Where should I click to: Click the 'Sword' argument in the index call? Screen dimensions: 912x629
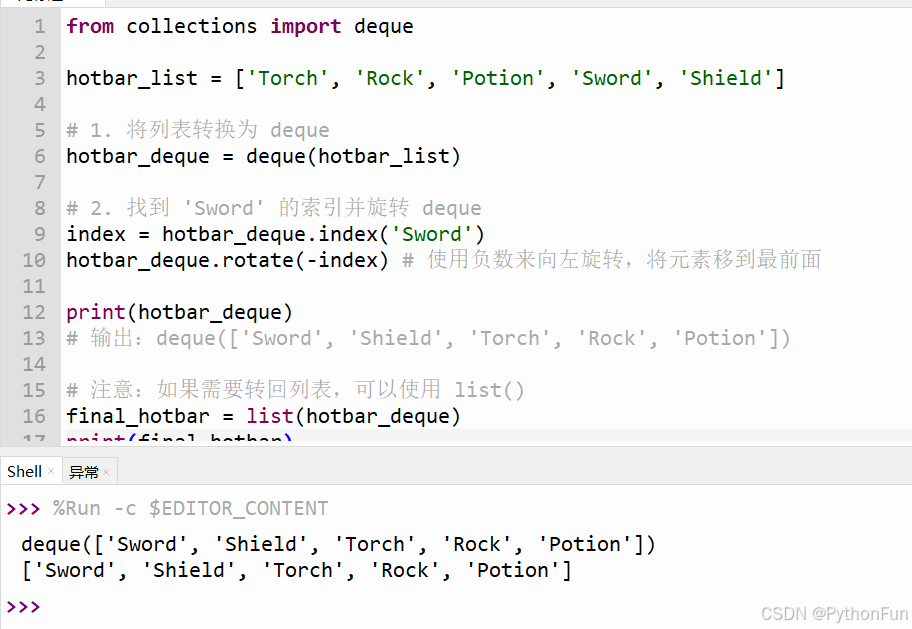(432, 234)
